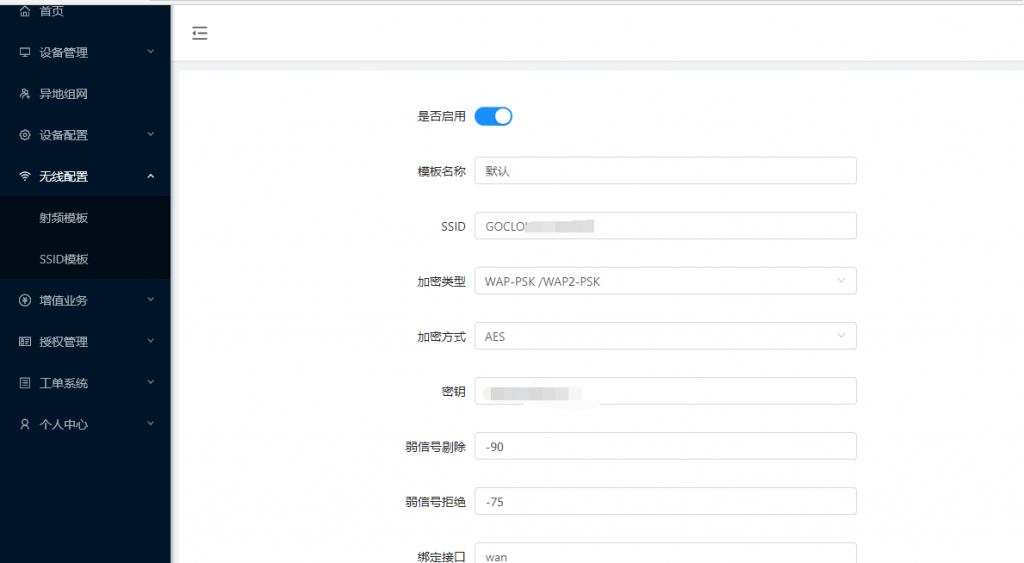Open the 加密类型 dropdown
1024x563 pixels.
pos(665,281)
